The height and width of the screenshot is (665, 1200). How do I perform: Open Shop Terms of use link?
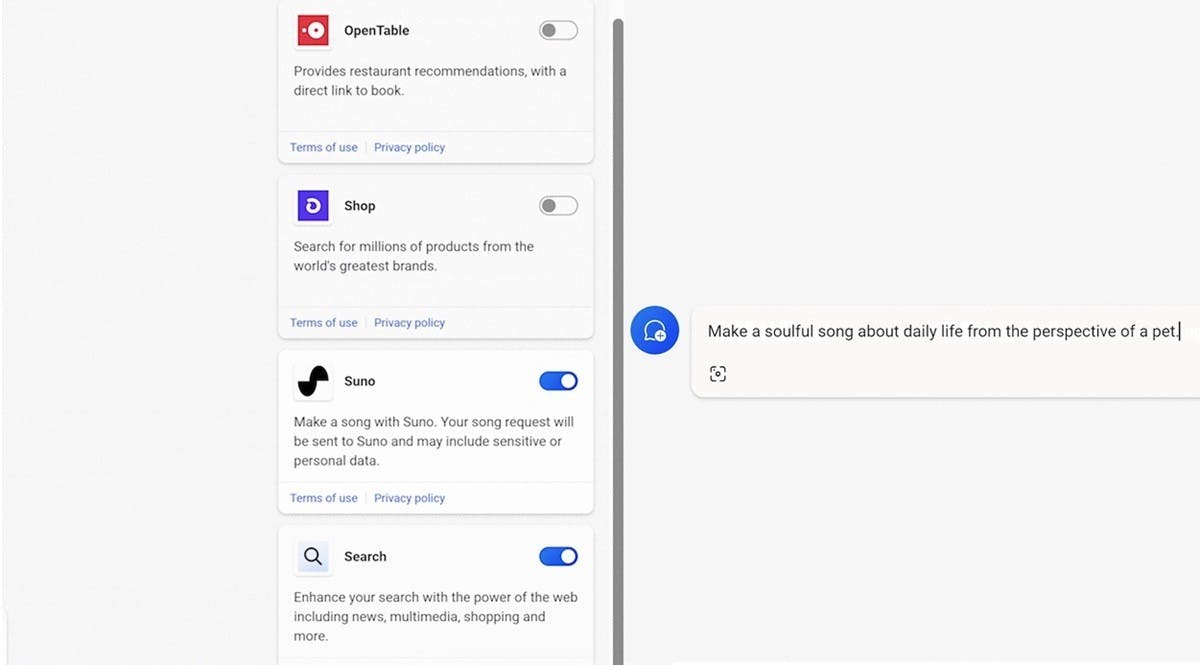click(x=323, y=322)
